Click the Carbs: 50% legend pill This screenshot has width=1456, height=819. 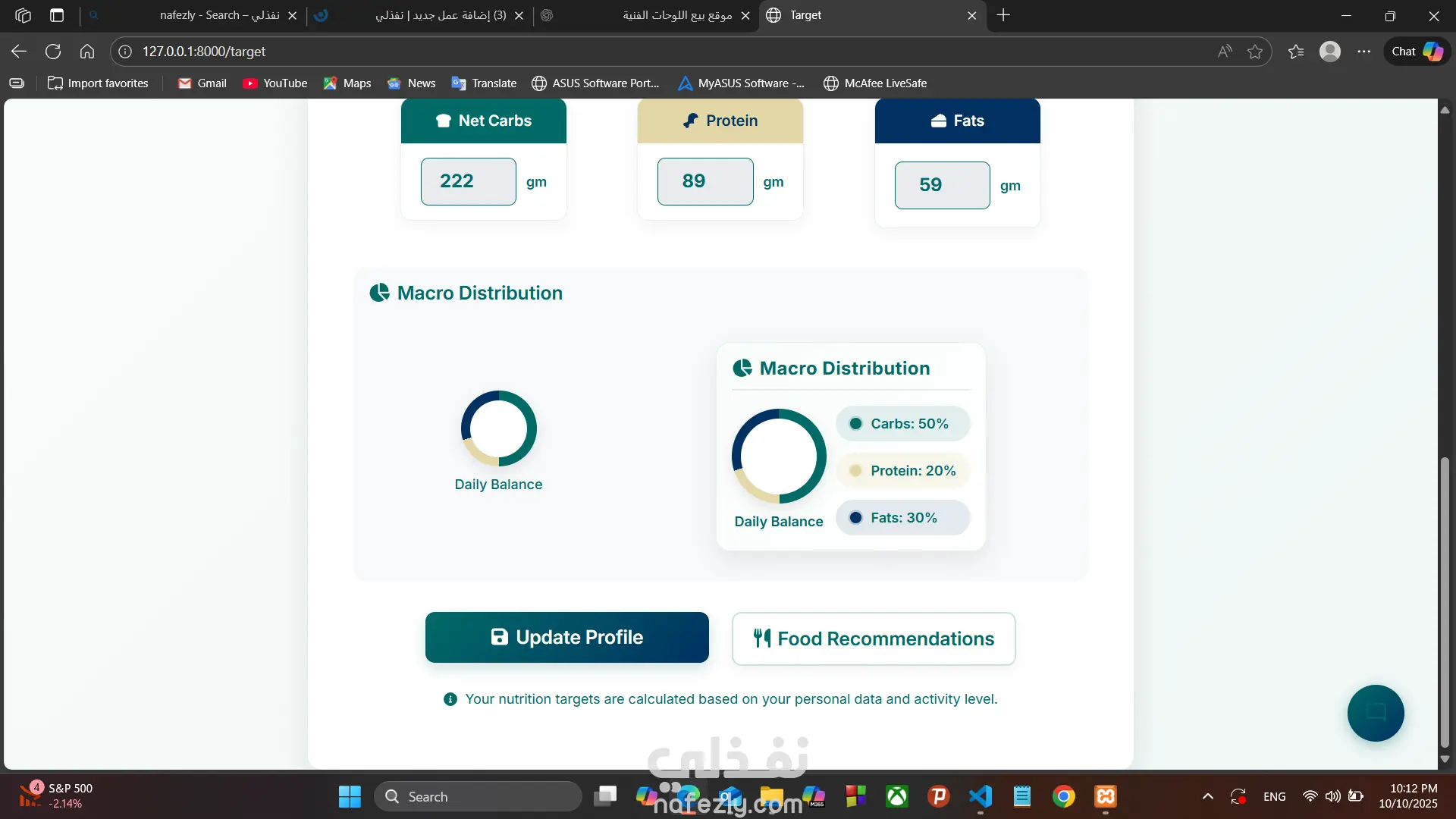pyautogui.click(x=902, y=424)
